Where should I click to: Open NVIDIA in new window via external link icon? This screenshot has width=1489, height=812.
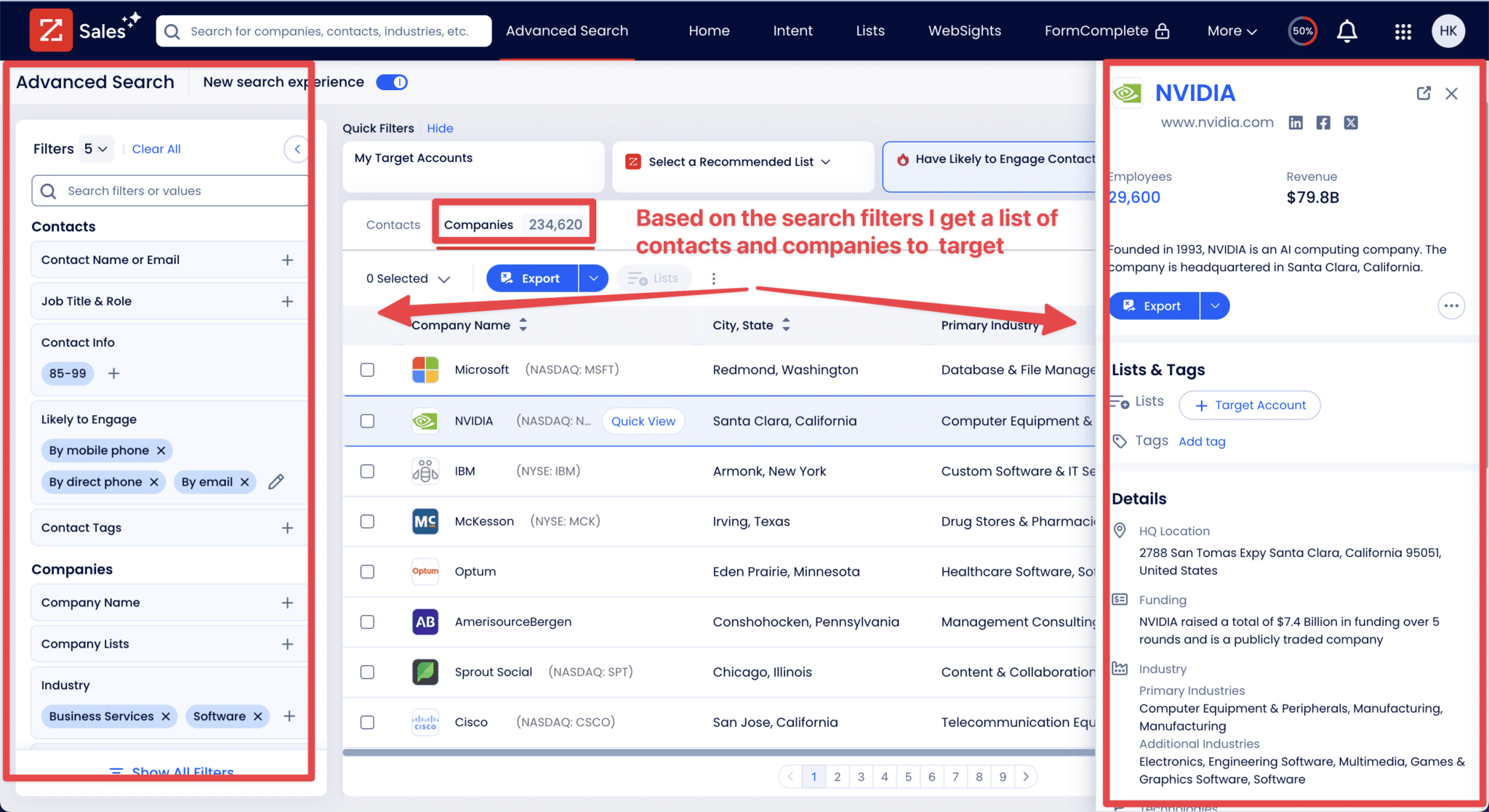pos(1424,93)
